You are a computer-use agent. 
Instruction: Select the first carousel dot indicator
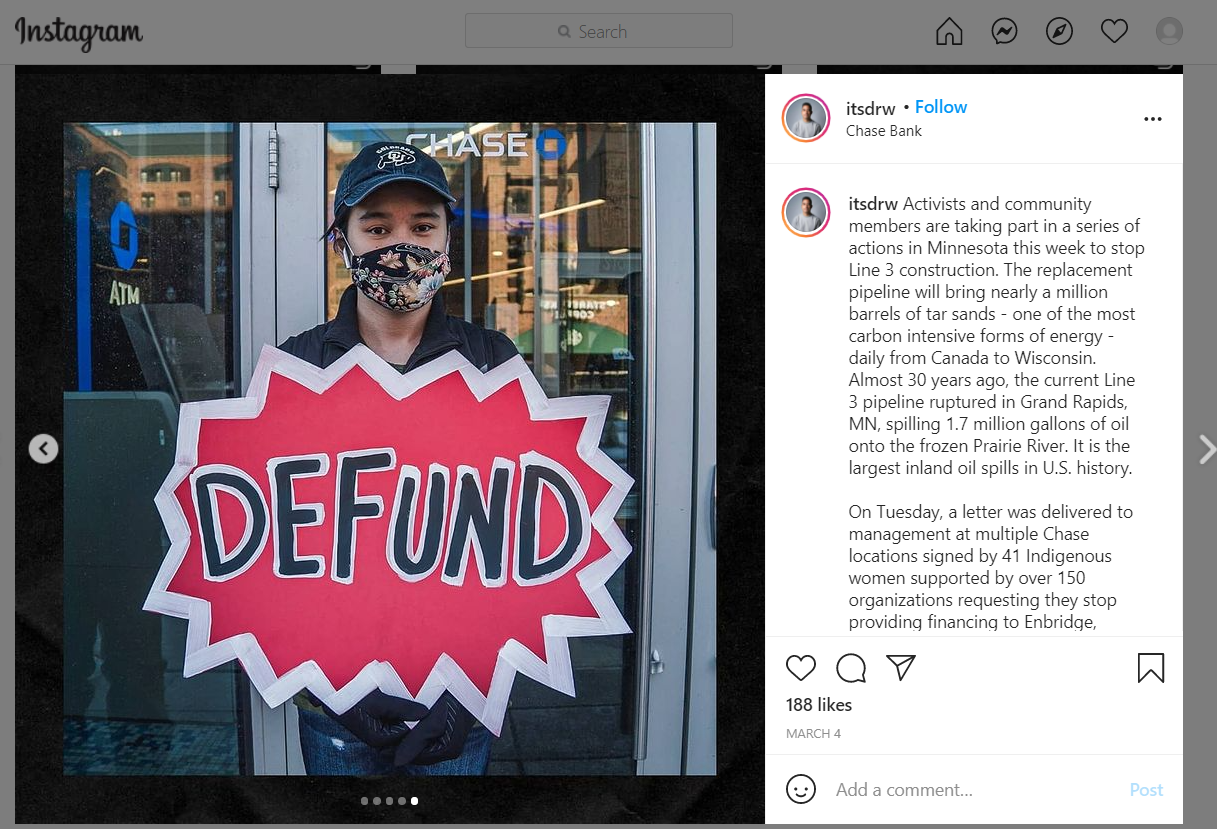pos(364,801)
